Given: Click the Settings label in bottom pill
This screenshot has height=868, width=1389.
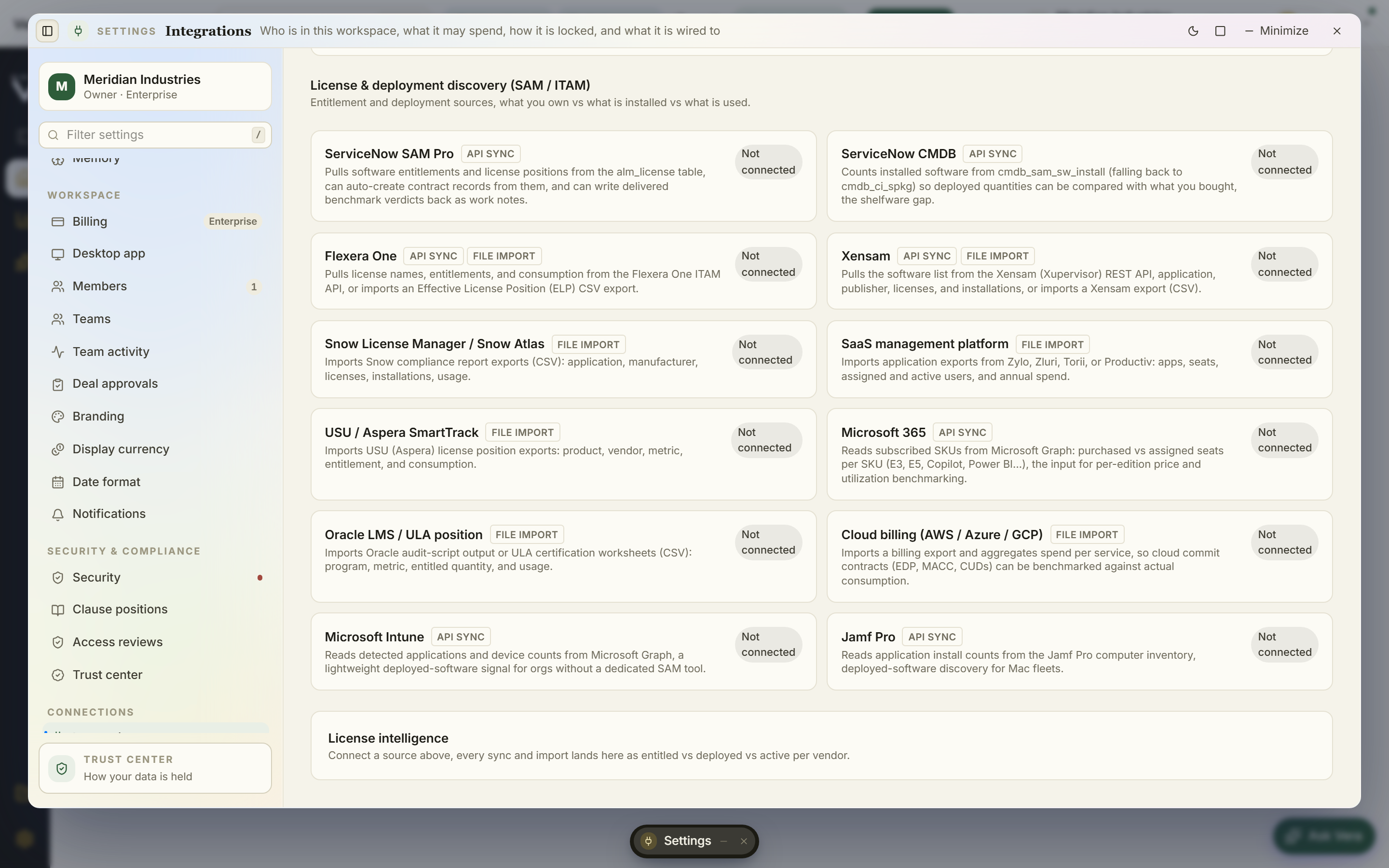Looking at the screenshot, I should [x=688, y=841].
